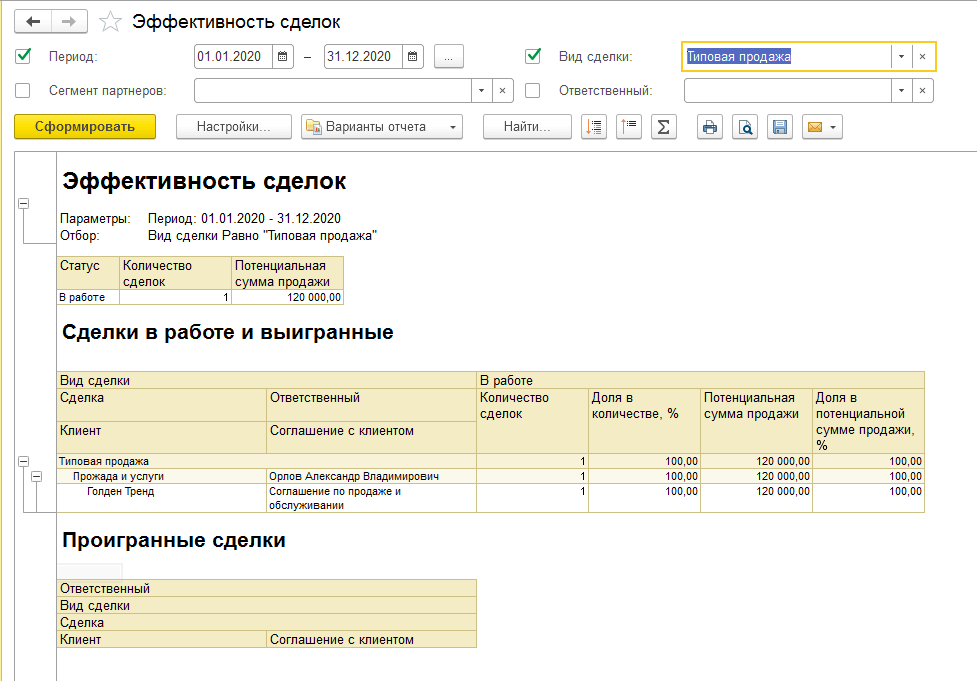Image resolution: width=977 pixels, height=681 pixels.
Task: Click the sum (sigma) icon
Action: point(662,127)
